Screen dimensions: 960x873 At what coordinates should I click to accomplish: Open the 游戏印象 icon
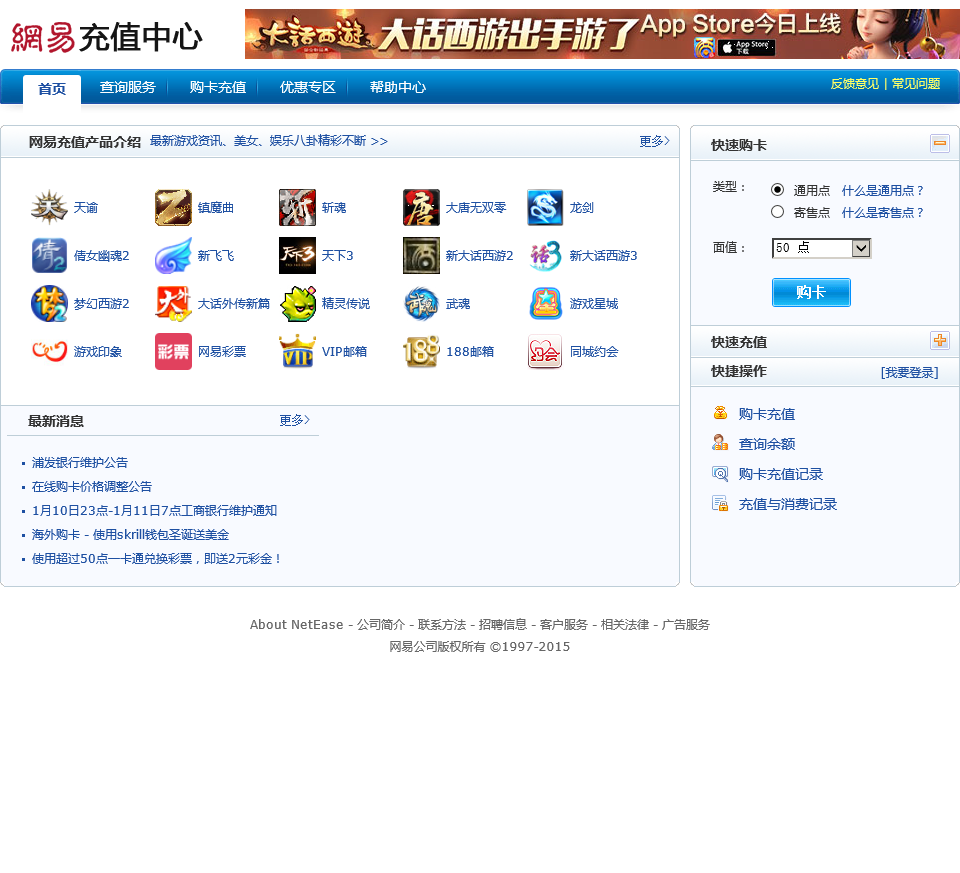point(49,351)
